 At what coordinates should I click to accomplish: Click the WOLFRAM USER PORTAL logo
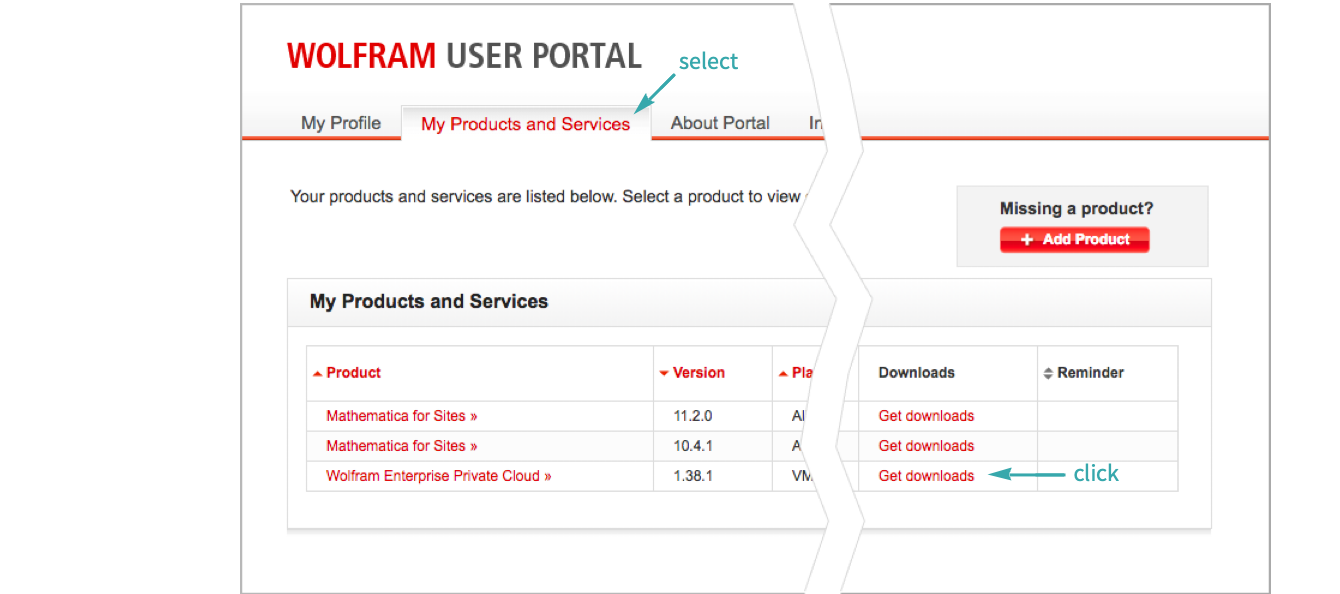click(464, 56)
